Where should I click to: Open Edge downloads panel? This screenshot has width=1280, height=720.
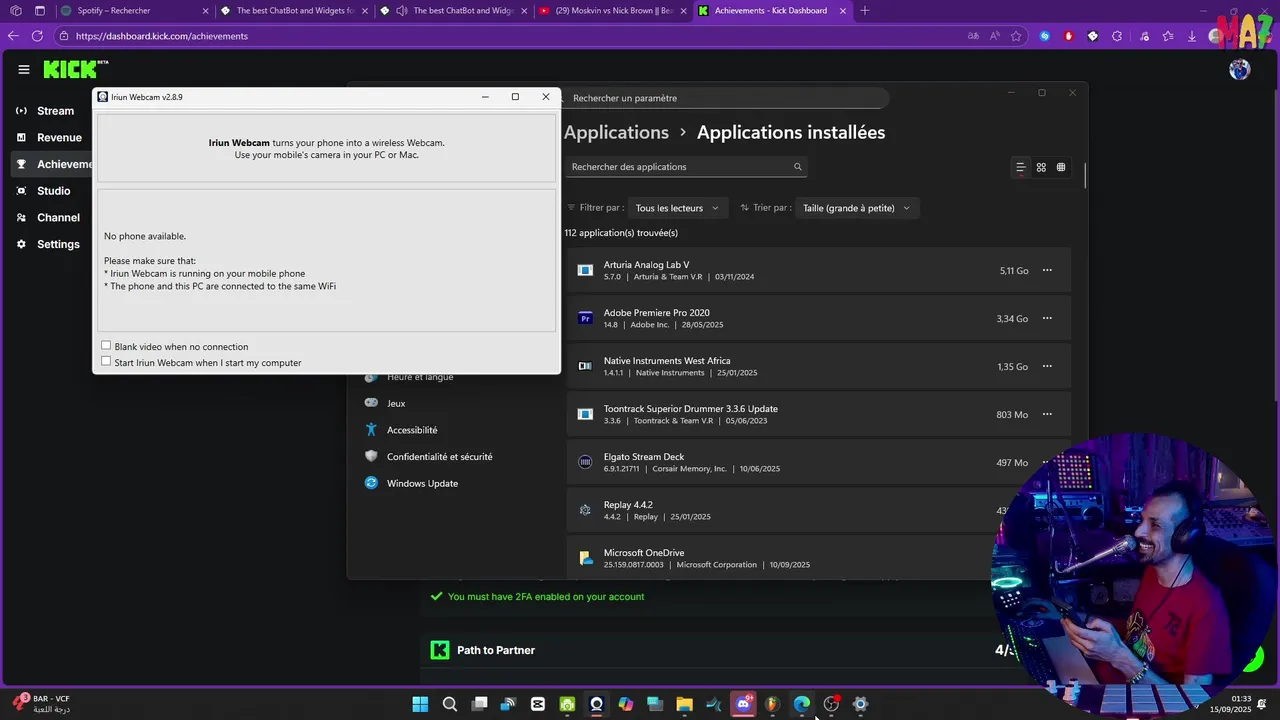1192,36
